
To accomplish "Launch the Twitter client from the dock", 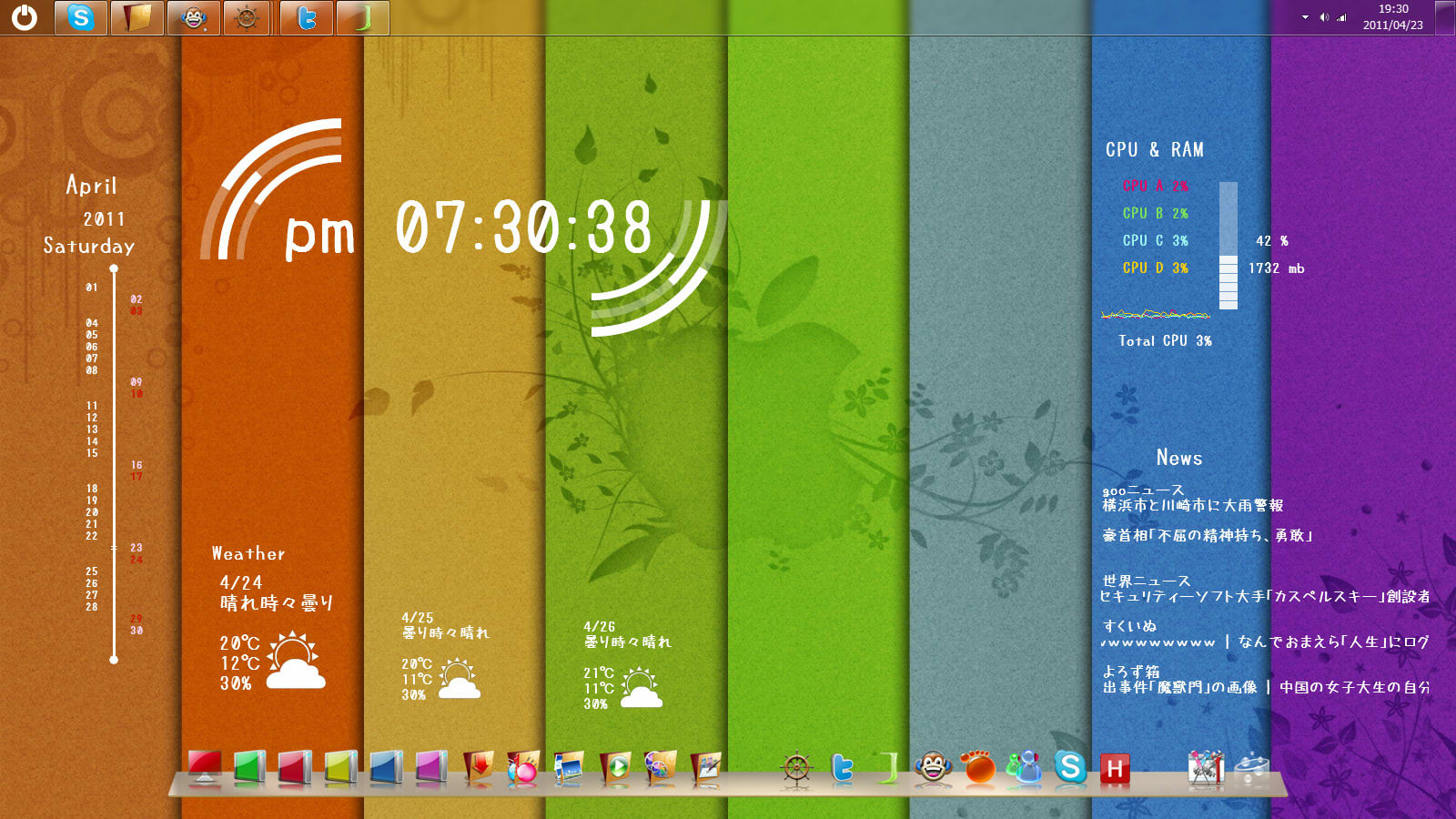I will [843, 768].
